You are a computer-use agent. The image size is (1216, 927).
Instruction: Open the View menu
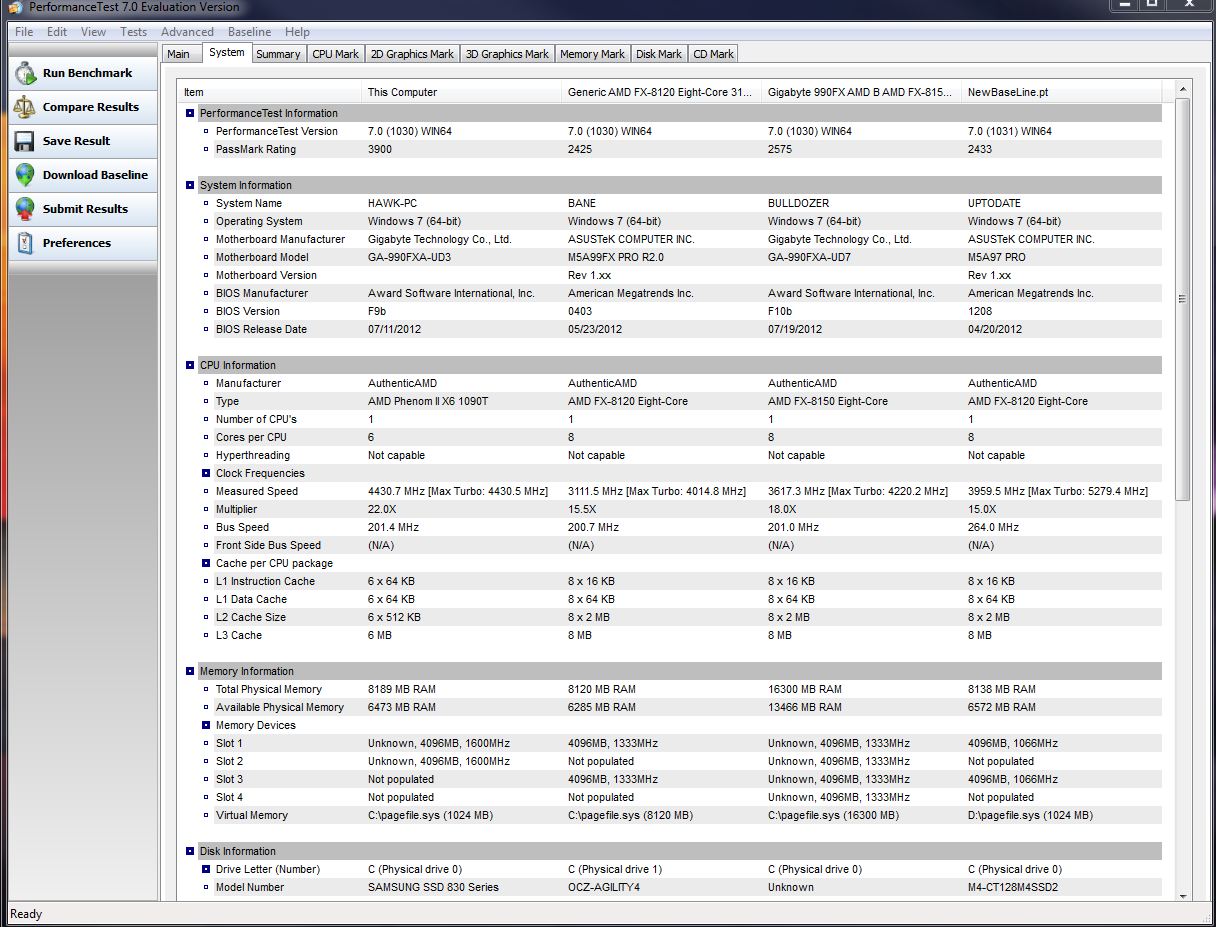[x=94, y=32]
